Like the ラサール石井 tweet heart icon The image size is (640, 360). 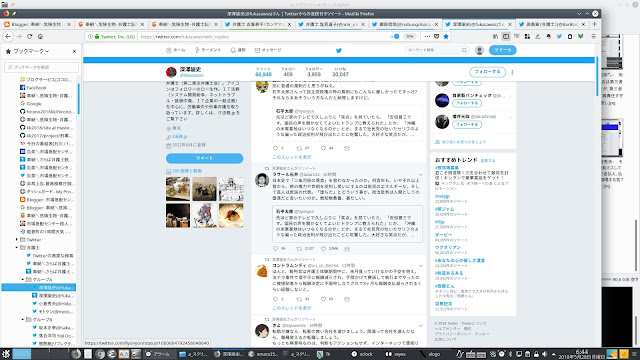[x=323, y=249]
